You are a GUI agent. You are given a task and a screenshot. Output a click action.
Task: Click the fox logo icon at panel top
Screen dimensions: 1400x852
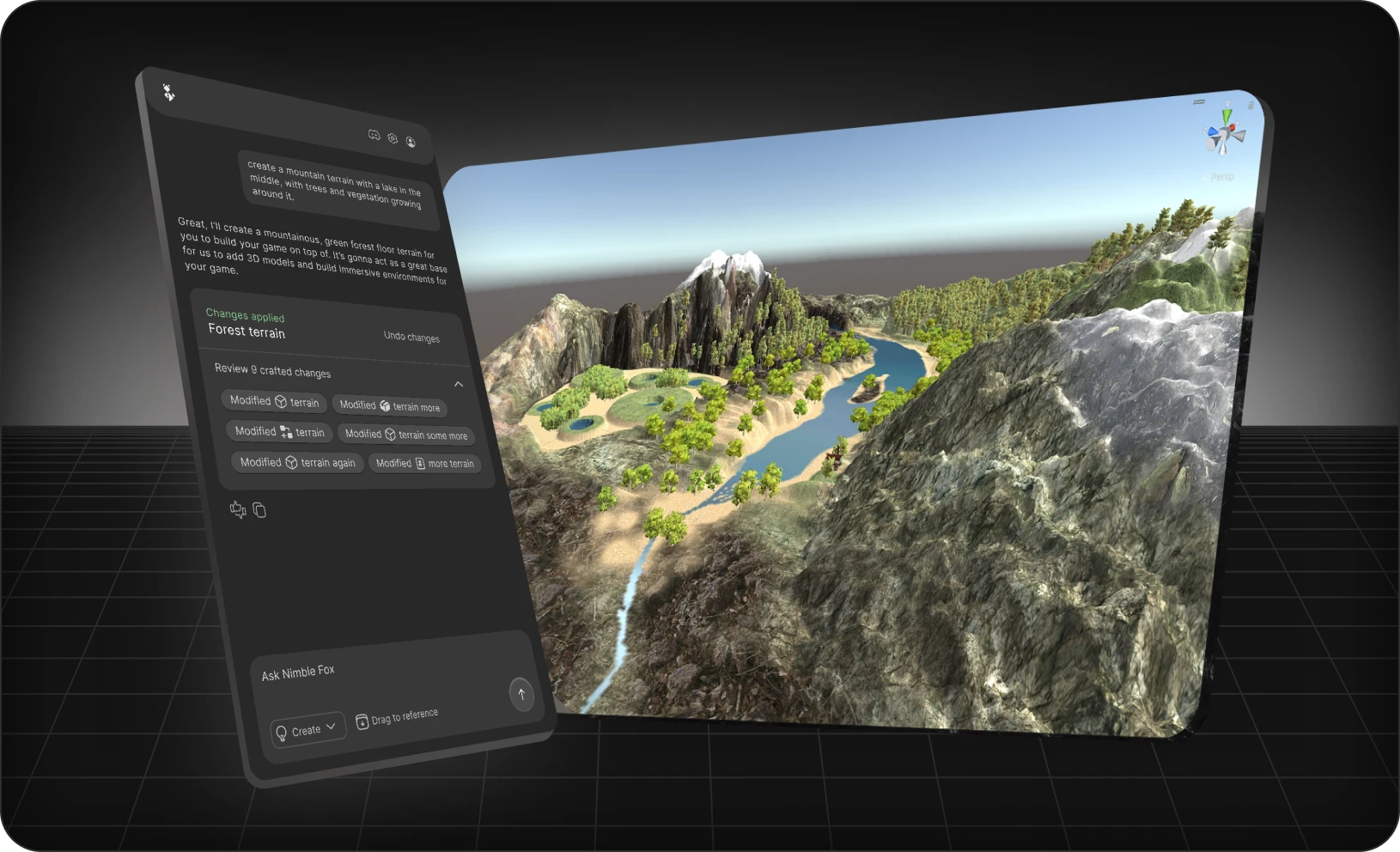[x=169, y=92]
